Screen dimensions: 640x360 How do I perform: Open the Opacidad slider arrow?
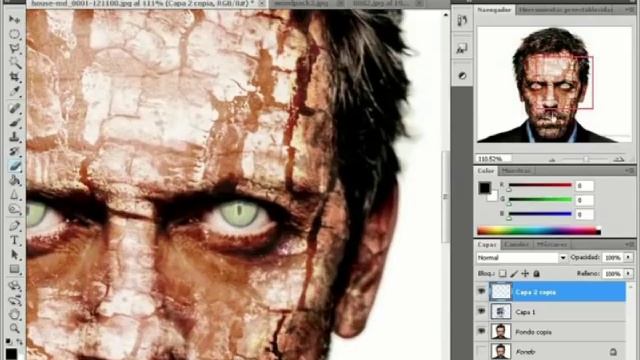(x=628, y=257)
